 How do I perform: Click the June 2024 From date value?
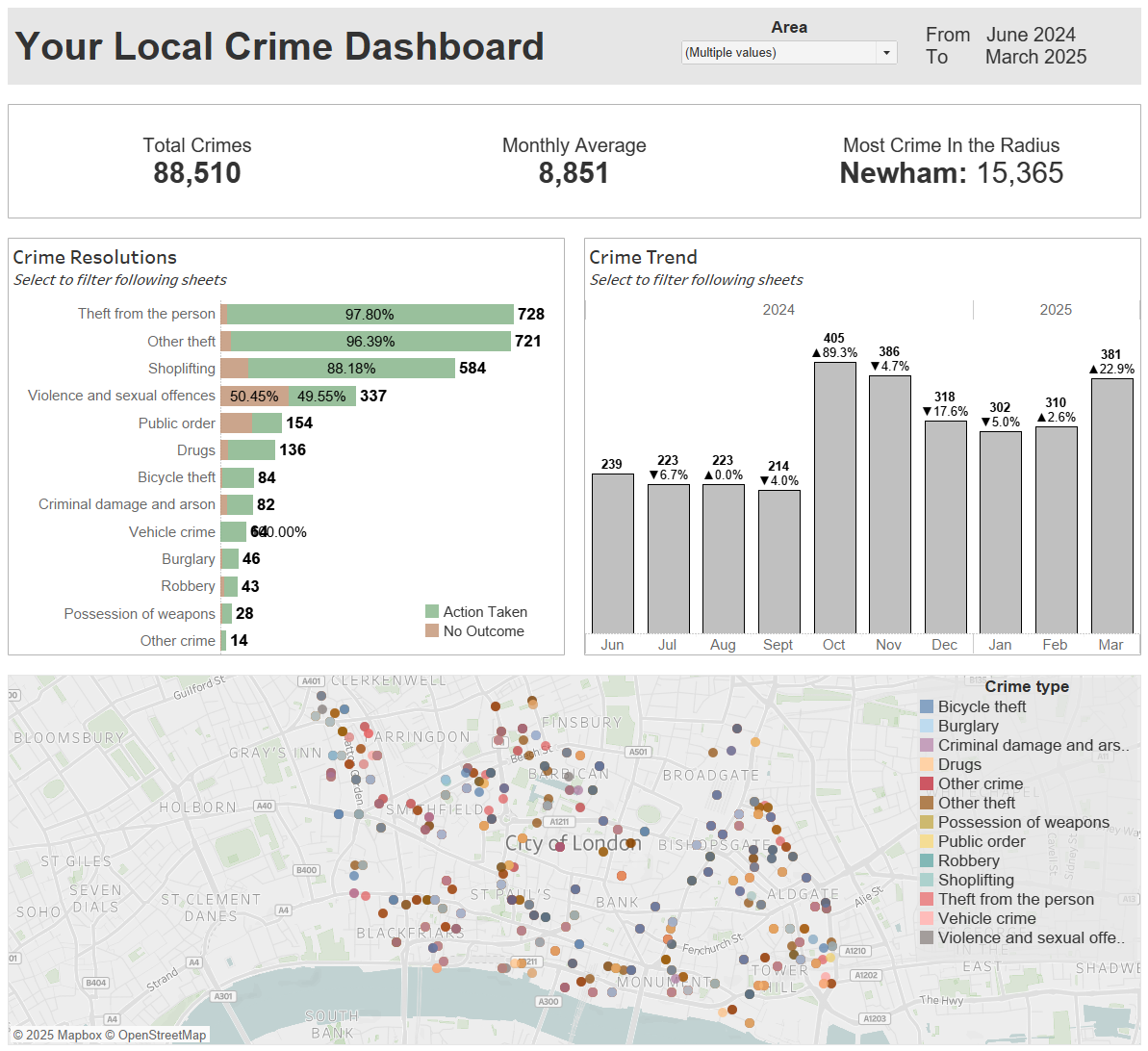pyautogui.click(x=1031, y=35)
